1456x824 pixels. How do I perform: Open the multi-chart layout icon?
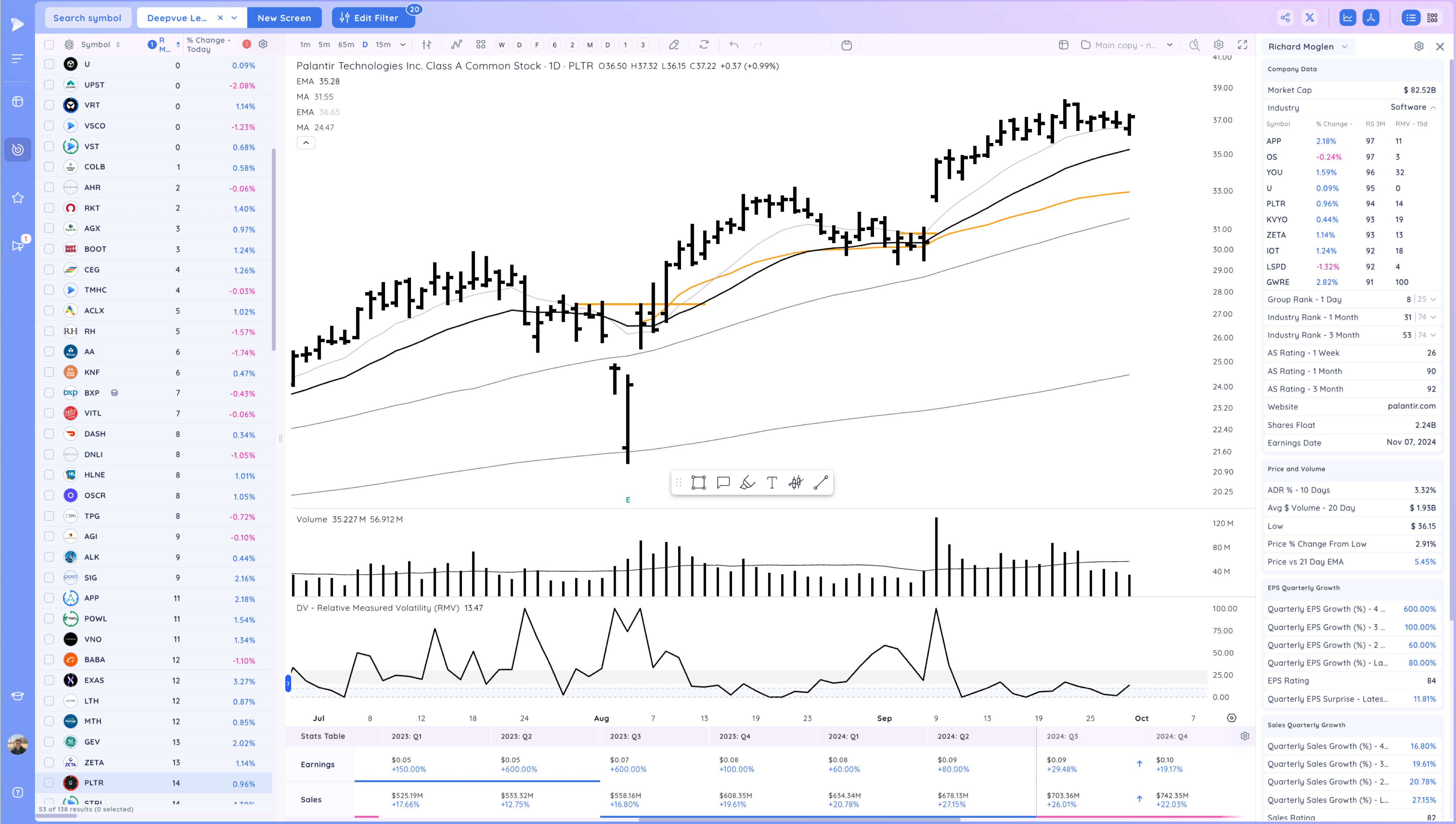tap(480, 45)
